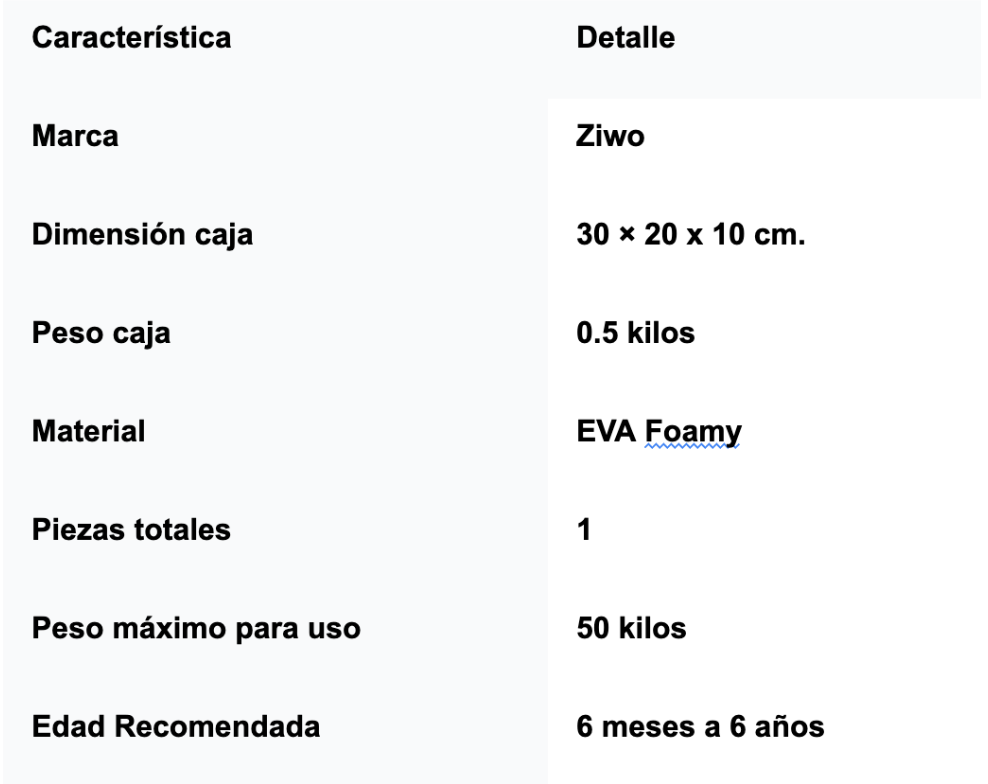Click the "Detalle" column header
988x784 pixels.
tap(626, 40)
